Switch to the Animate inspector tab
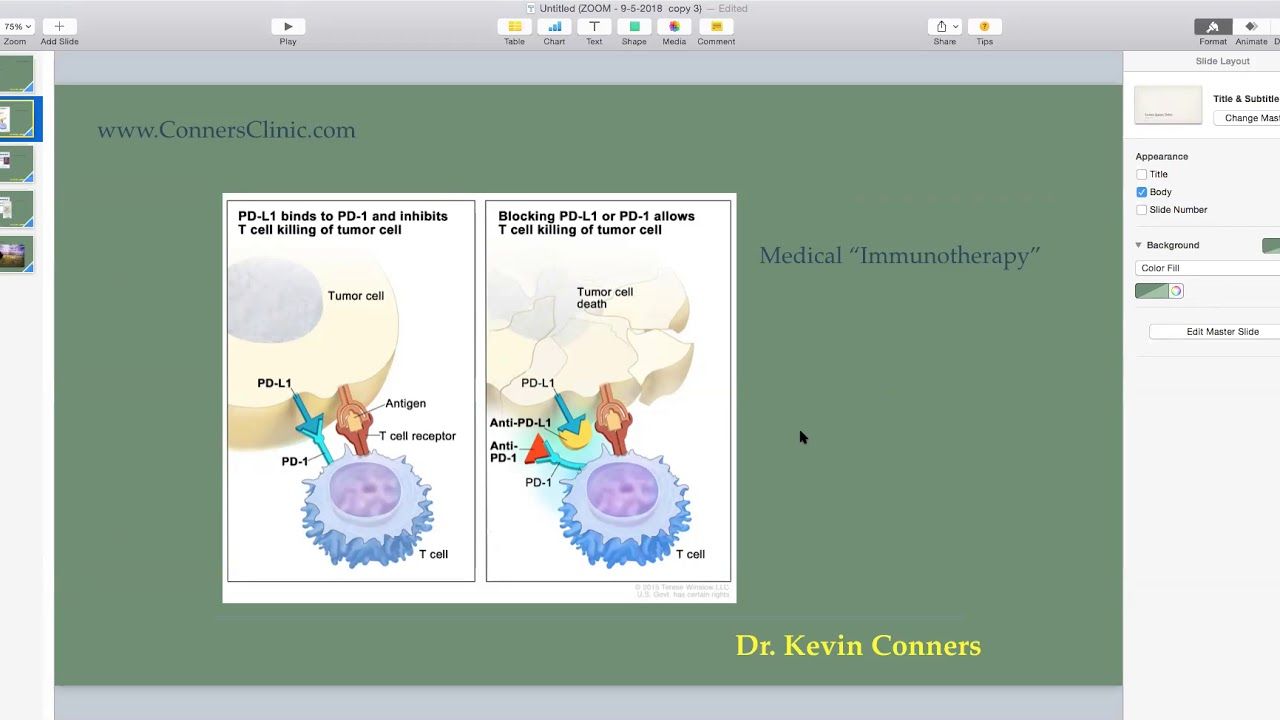Screen dimensions: 1280x720 coord(1251,27)
